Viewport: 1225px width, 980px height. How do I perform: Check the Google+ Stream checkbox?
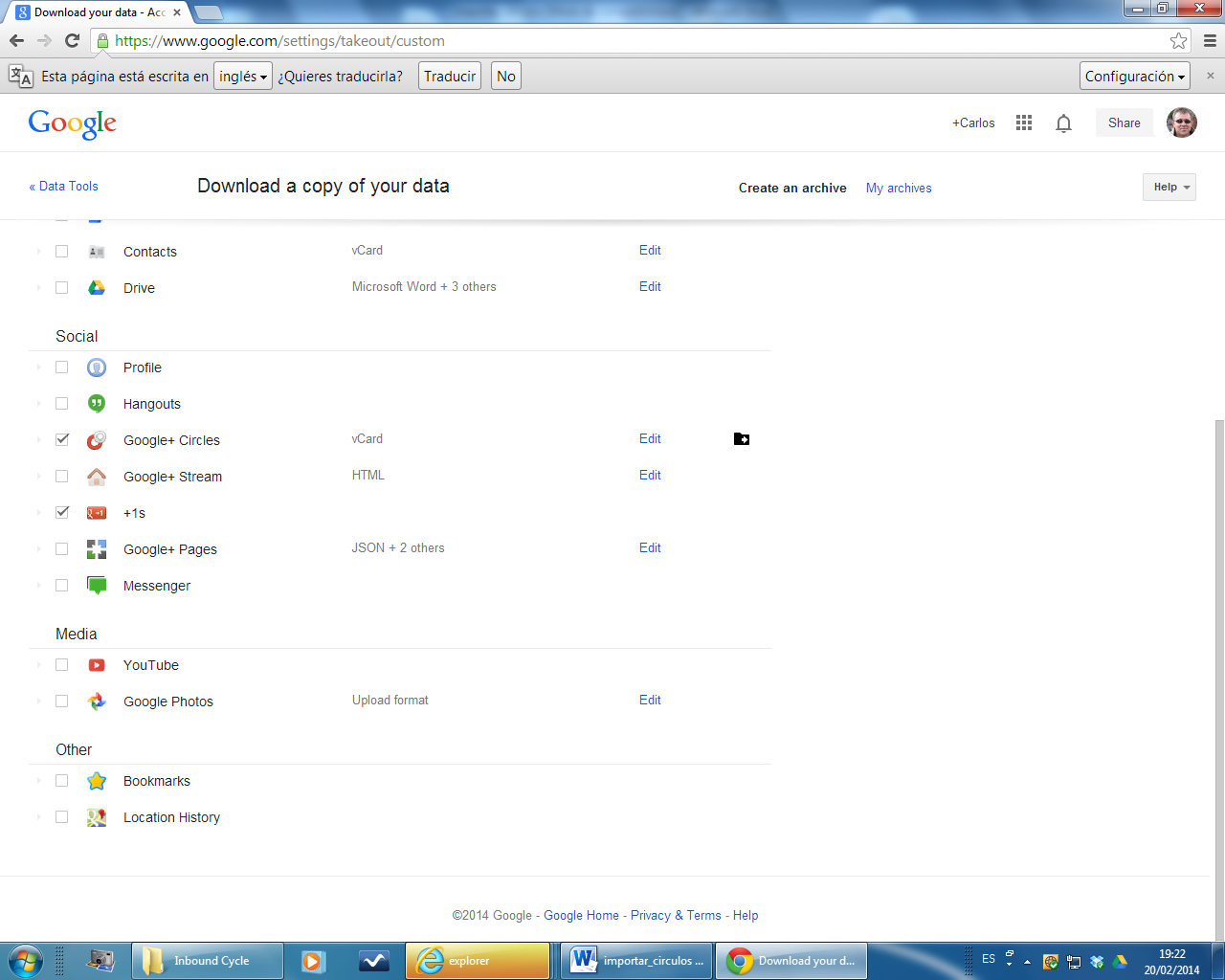coord(62,476)
